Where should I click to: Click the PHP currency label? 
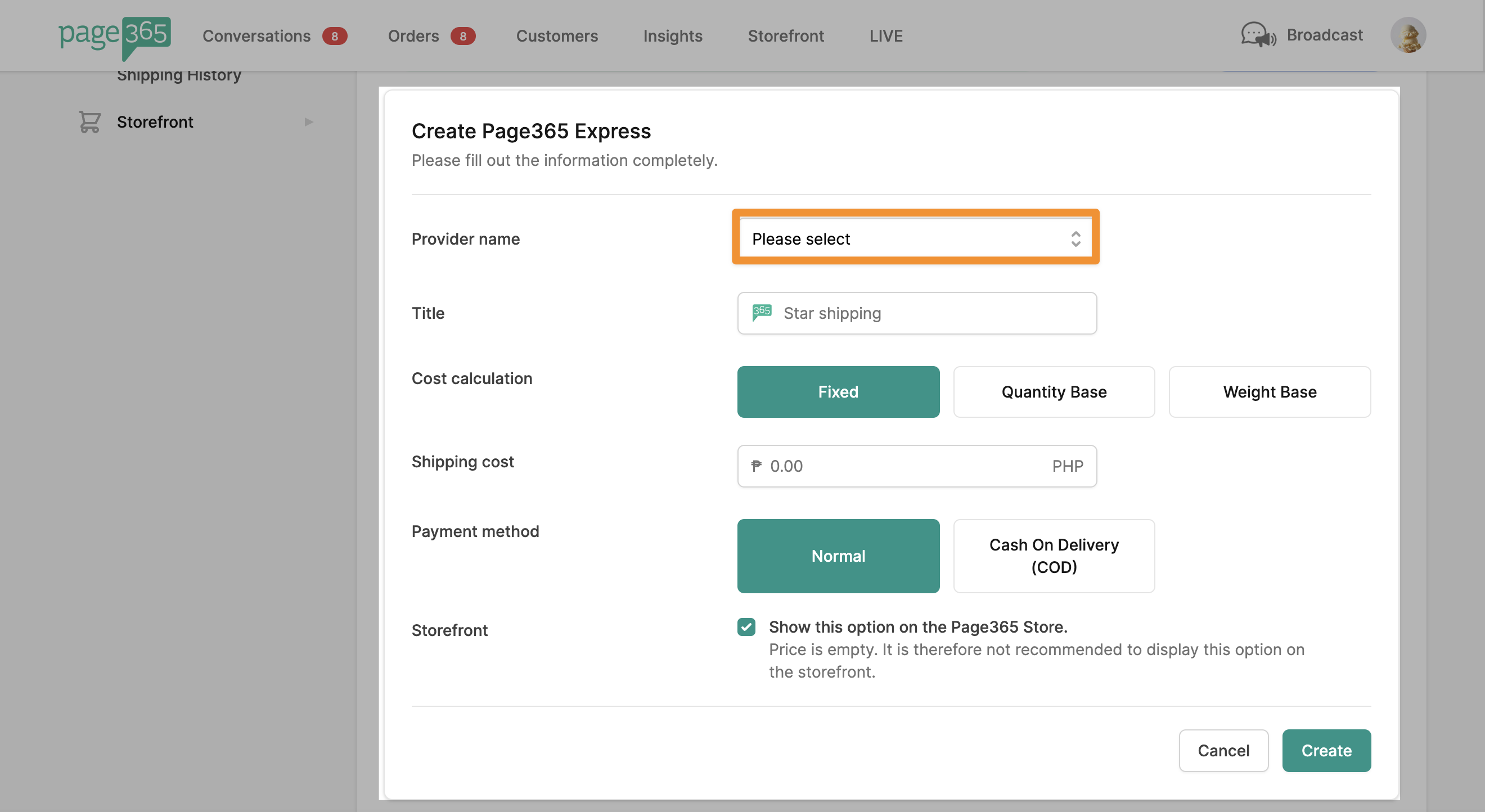(1067, 465)
